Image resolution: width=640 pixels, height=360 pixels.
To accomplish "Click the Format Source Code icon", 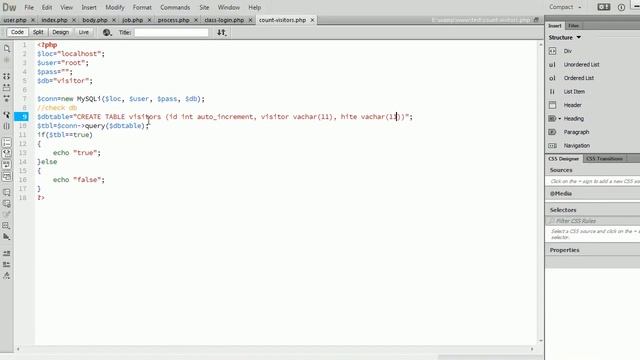I will click(x=7, y=276).
